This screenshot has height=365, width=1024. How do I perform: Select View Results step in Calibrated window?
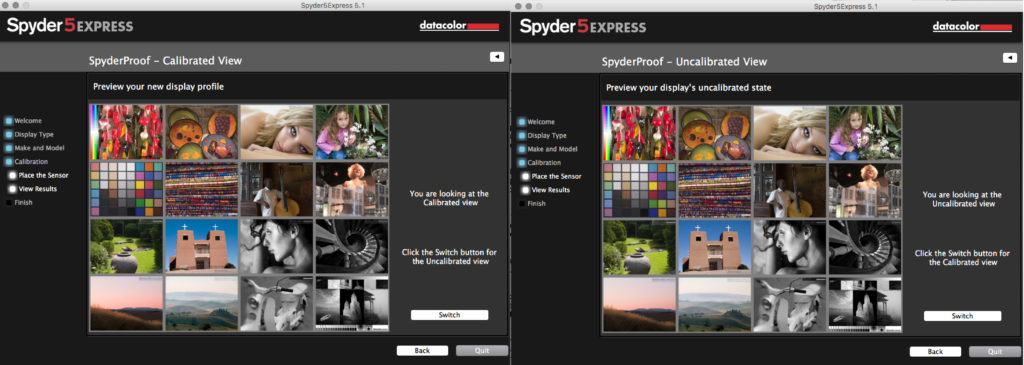pyautogui.click(x=33, y=189)
